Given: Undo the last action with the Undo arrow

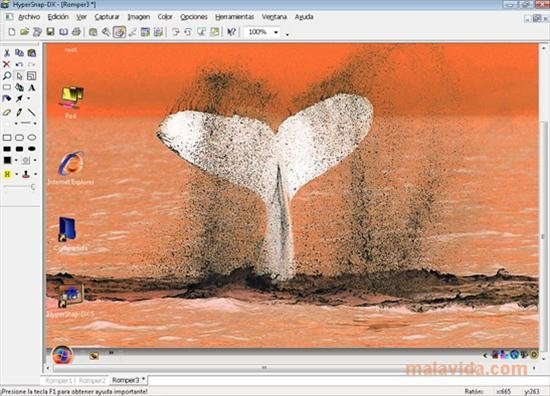Looking at the screenshot, I should point(19,64).
